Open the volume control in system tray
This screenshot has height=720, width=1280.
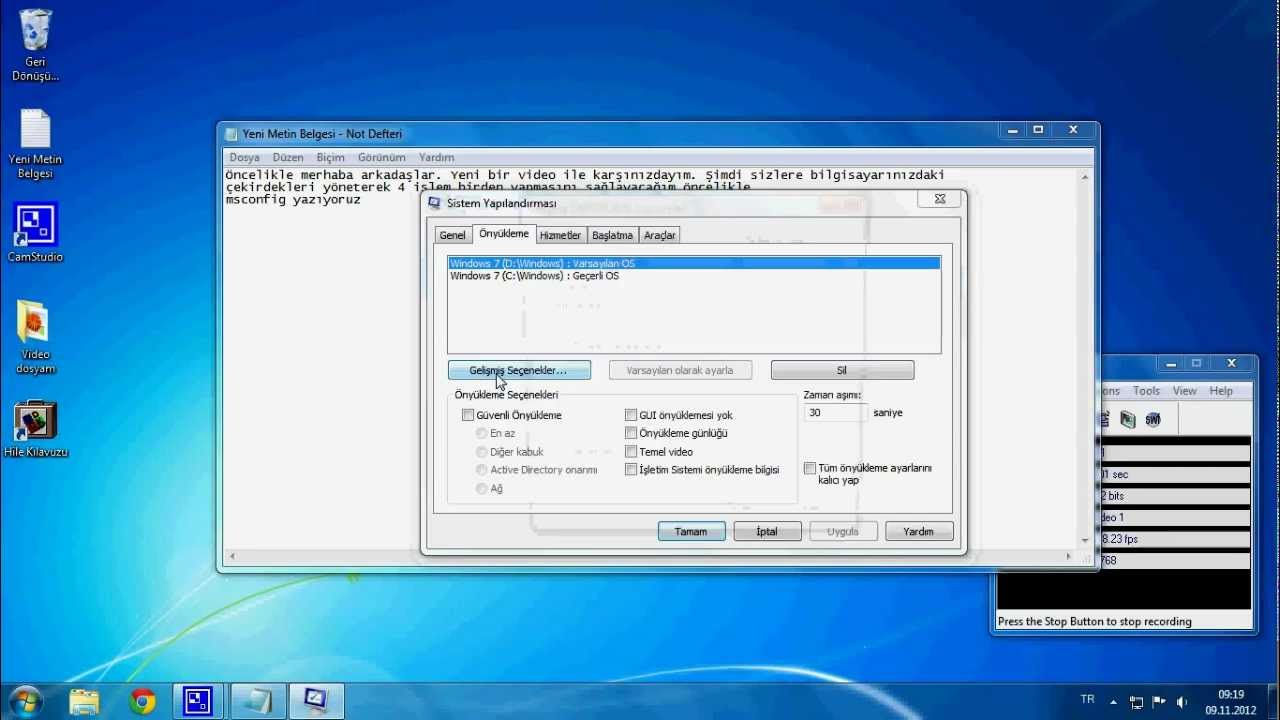click(x=1182, y=702)
